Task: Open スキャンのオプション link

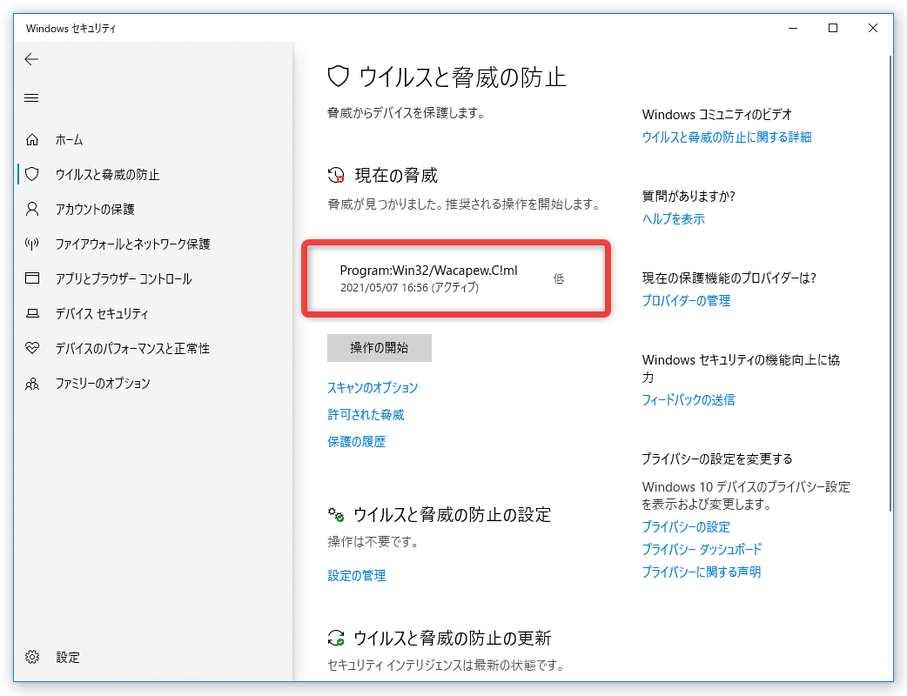Action: click(x=373, y=388)
